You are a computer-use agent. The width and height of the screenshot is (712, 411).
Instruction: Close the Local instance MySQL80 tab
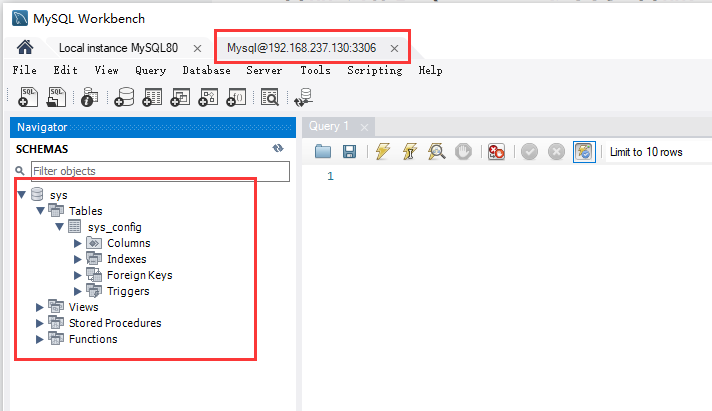click(197, 48)
